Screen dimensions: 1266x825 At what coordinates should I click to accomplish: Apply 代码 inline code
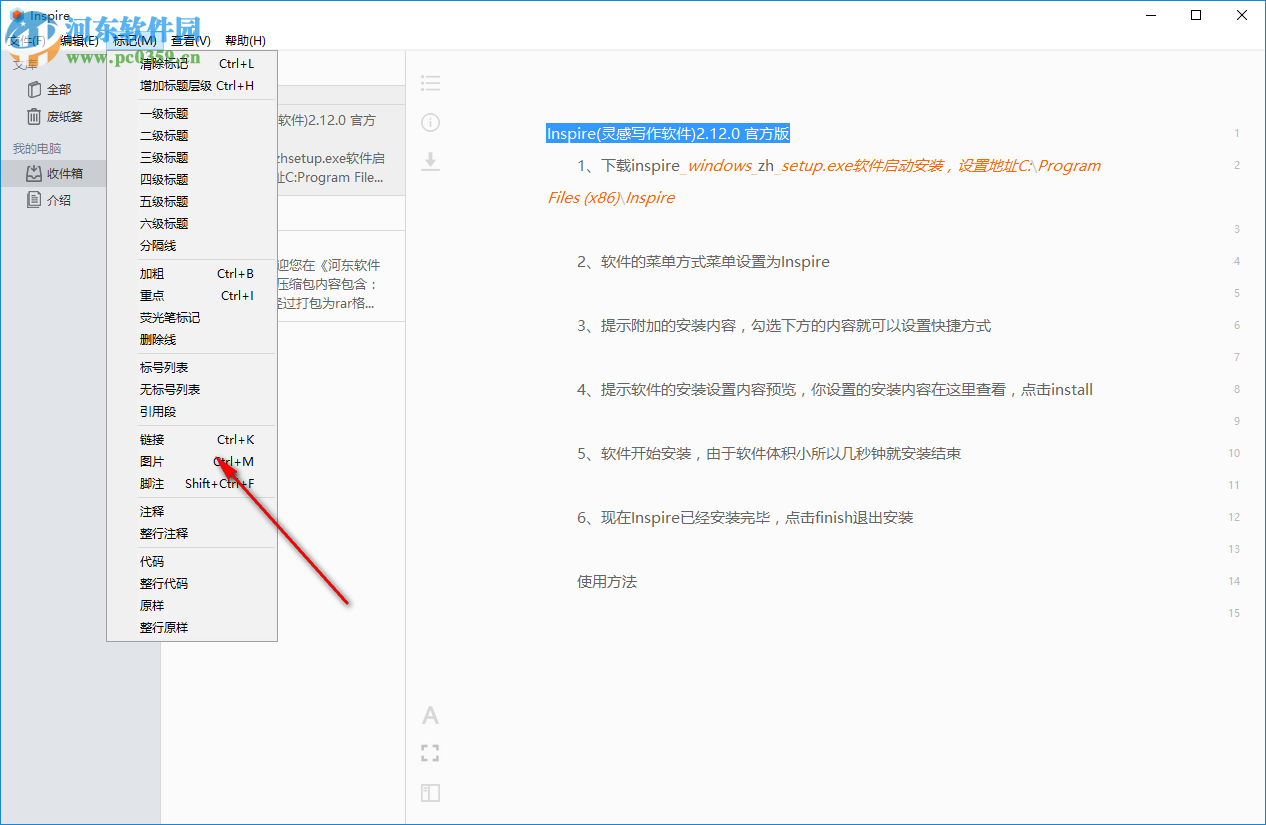coord(192,562)
